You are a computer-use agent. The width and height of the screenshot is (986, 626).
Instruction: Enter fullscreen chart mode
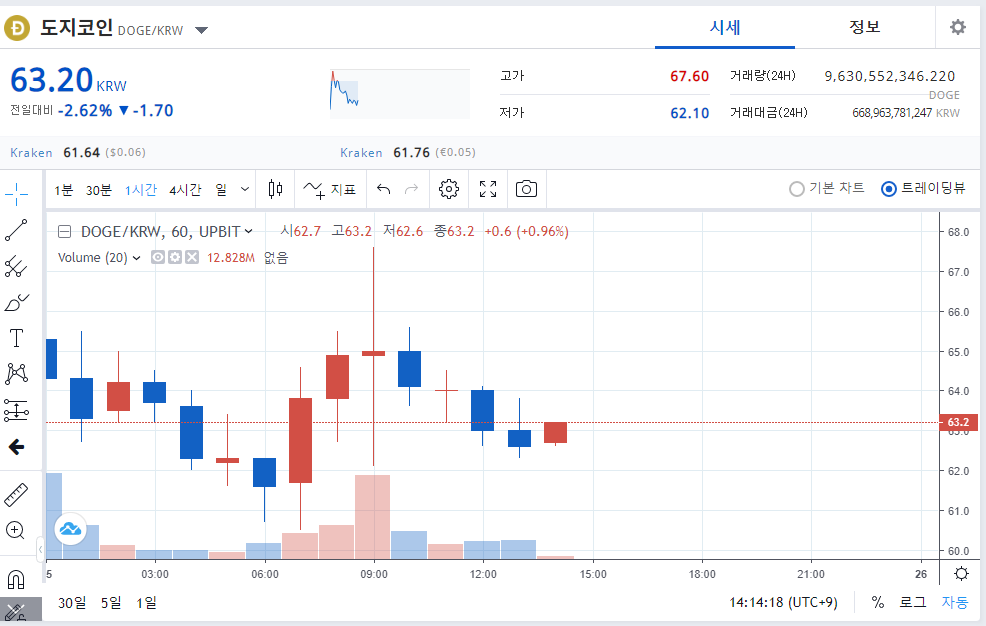click(x=488, y=189)
